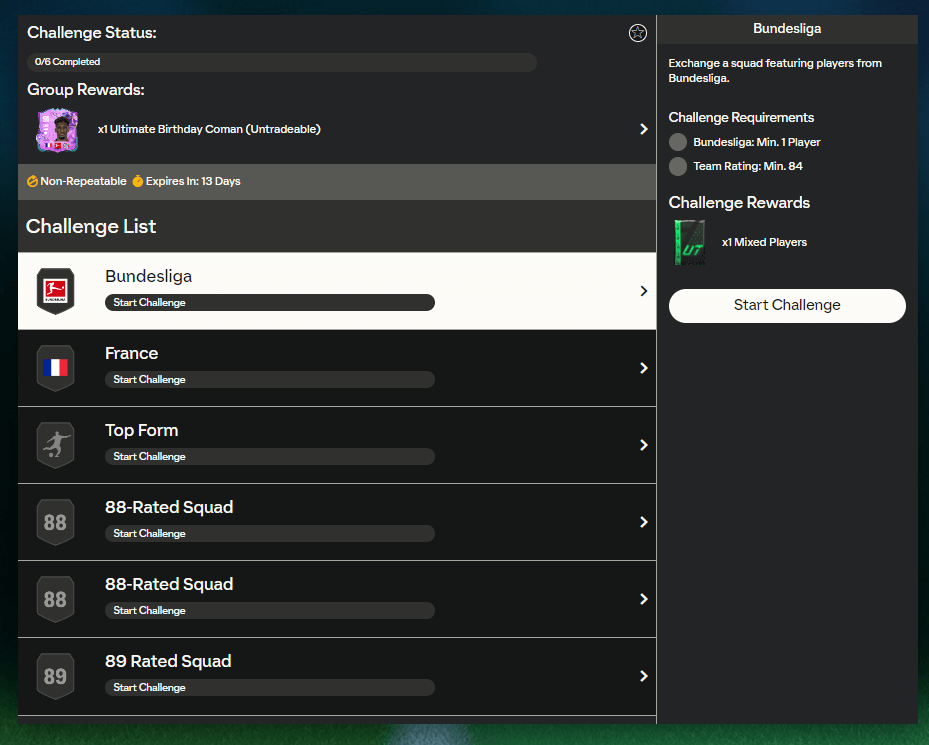This screenshot has width=929, height=745.
Task: Click the star favorite icon in Challenge Status
Action: pyautogui.click(x=637, y=33)
